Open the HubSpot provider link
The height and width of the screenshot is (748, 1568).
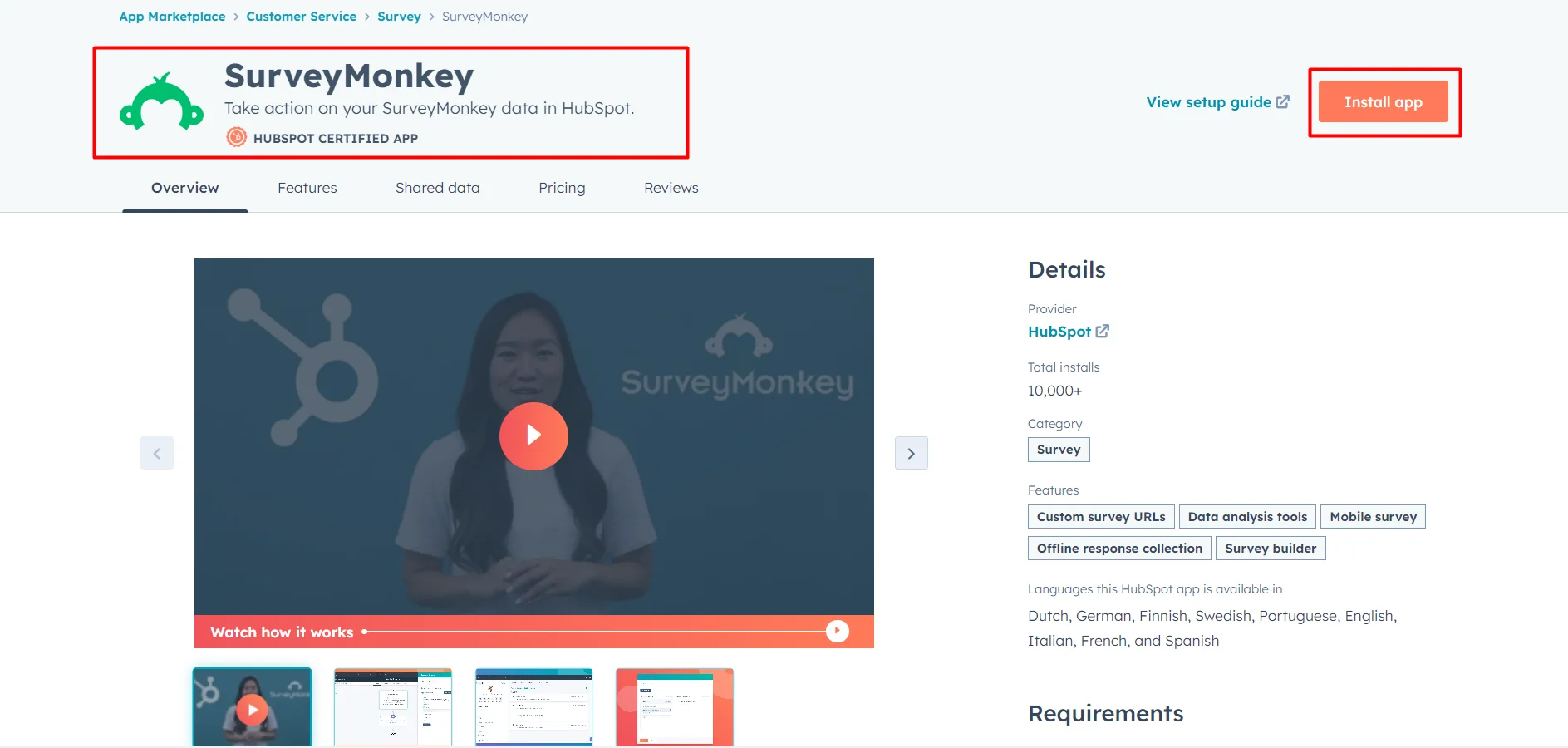pos(1059,331)
